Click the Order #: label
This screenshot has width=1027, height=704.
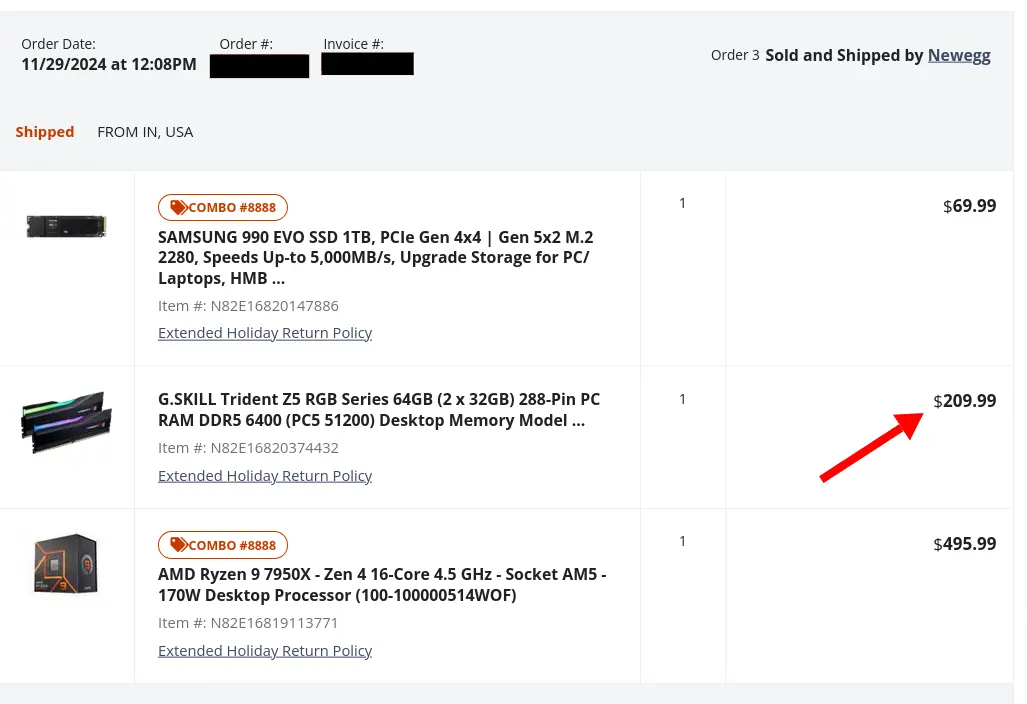point(246,44)
